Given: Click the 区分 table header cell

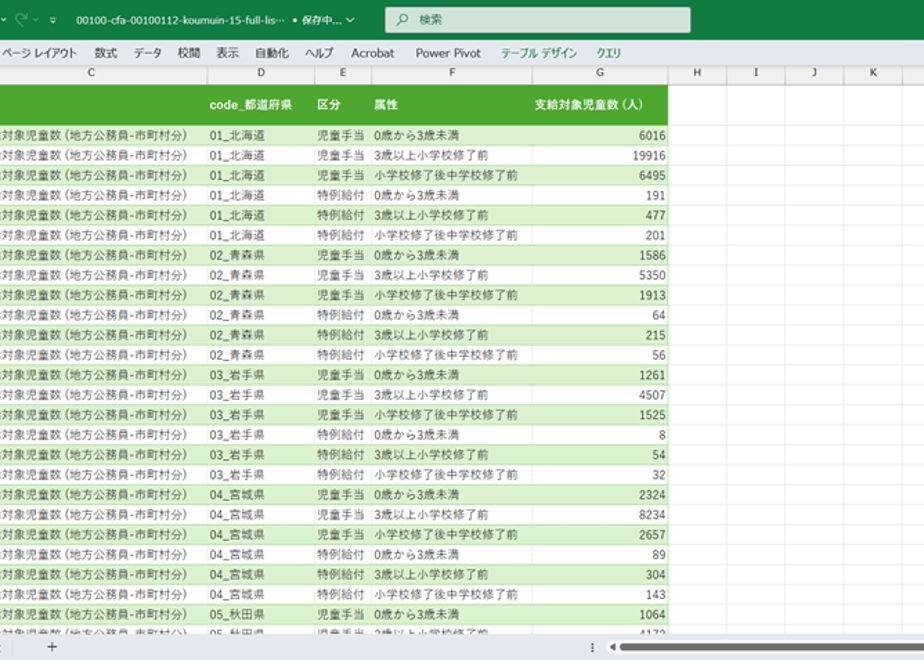Looking at the screenshot, I should (x=343, y=105).
